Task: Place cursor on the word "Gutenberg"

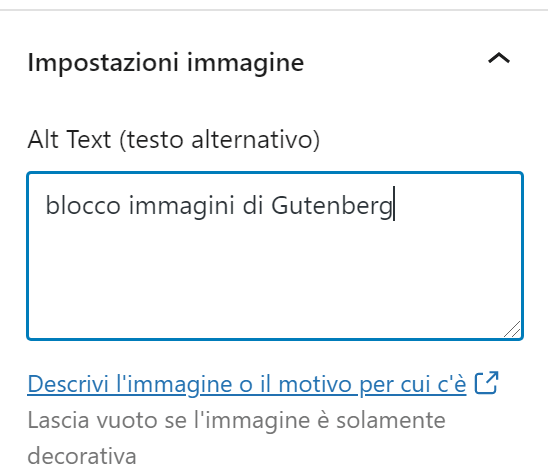Action: [332, 205]
